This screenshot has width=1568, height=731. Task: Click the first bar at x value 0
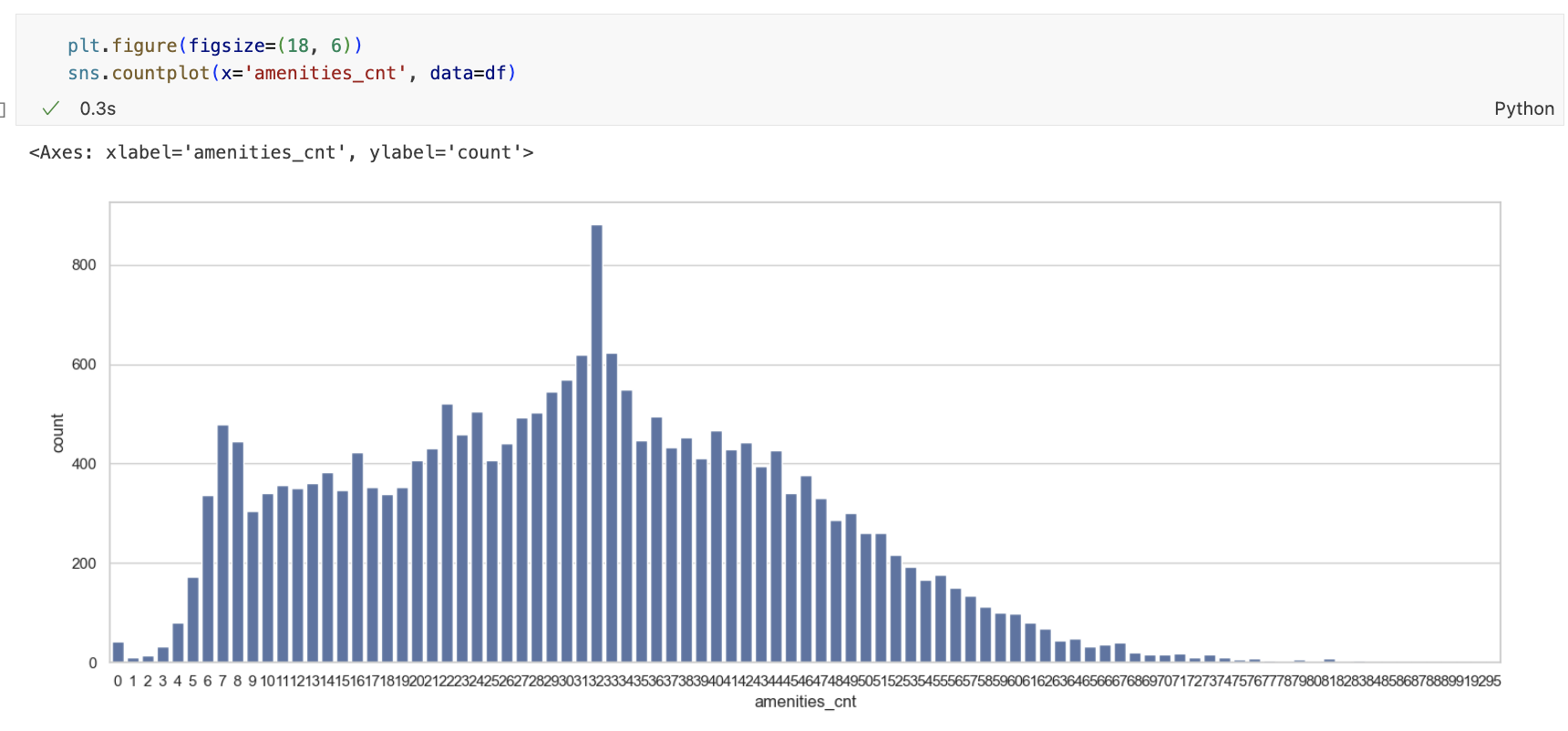pos(118,653)
